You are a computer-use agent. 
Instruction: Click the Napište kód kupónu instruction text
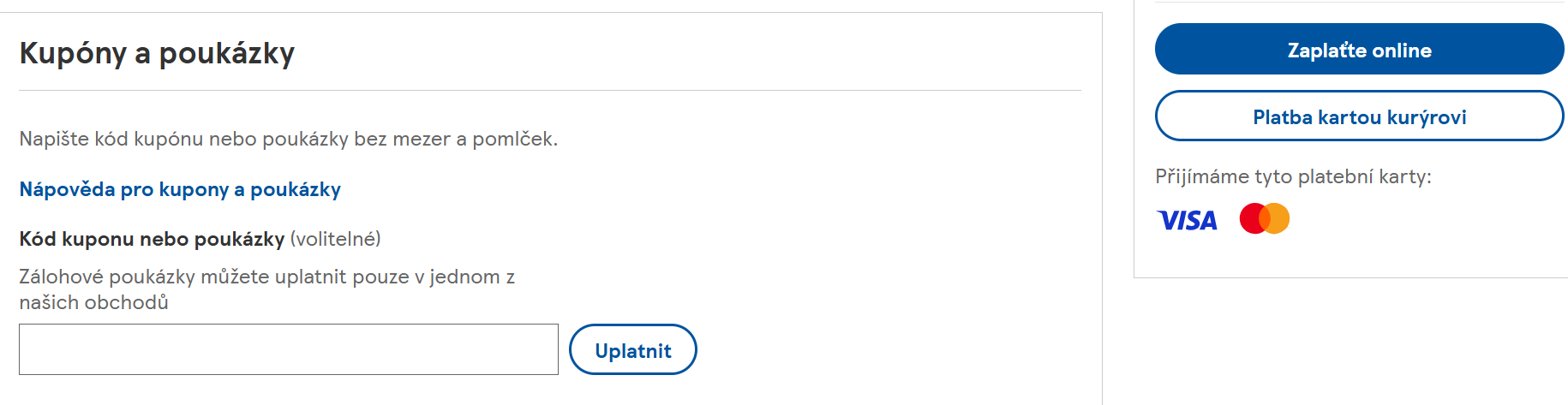(288, 139)
